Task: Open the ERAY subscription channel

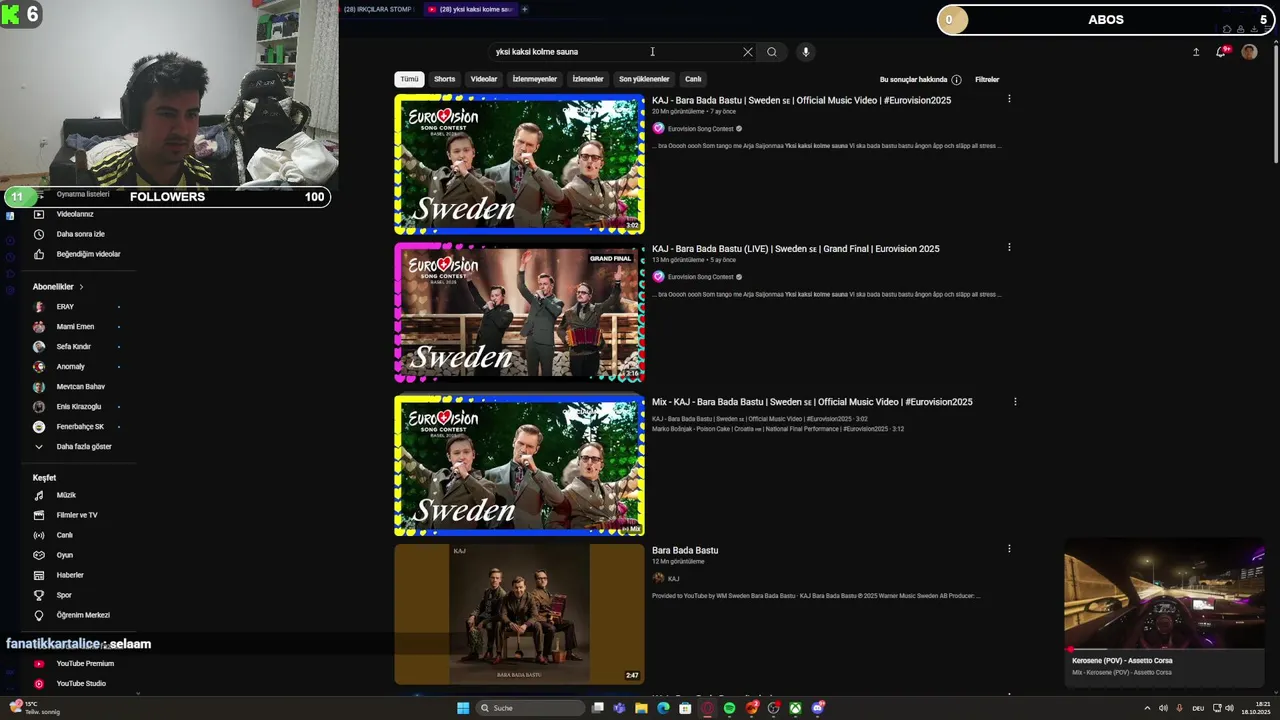Action: click(65, 307)
